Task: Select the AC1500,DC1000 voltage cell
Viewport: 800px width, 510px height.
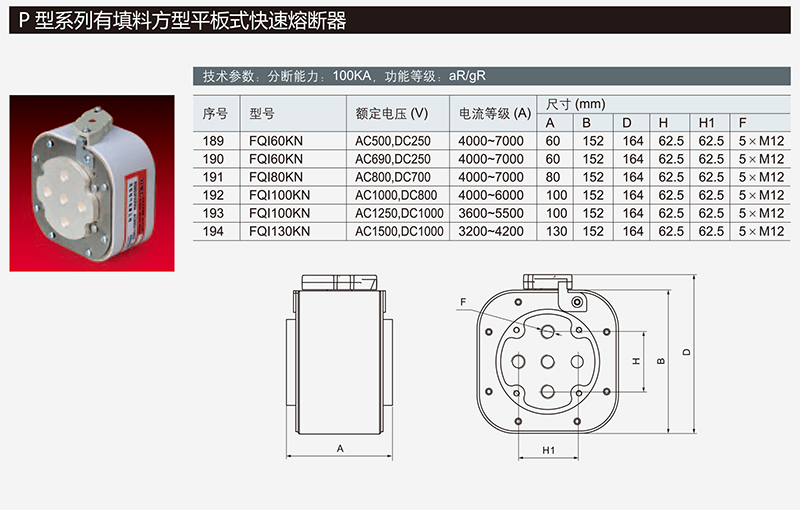Action: [399, 231]
